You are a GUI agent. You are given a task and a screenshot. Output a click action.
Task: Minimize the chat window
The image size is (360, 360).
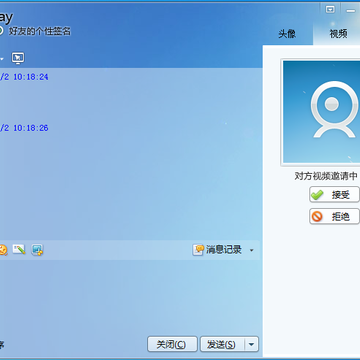point(351,10)
